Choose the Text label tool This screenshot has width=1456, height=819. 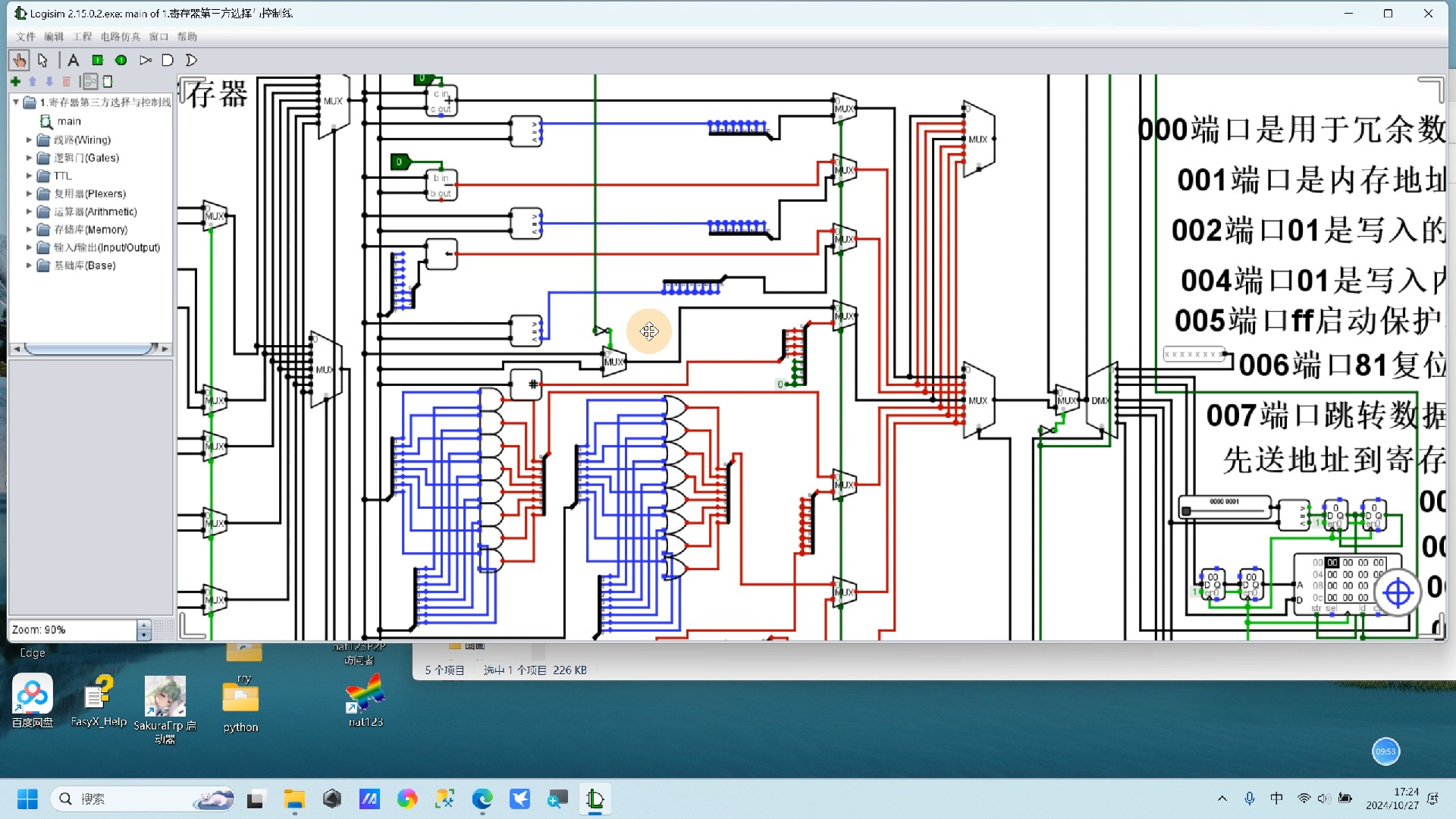tap(73, 60)
